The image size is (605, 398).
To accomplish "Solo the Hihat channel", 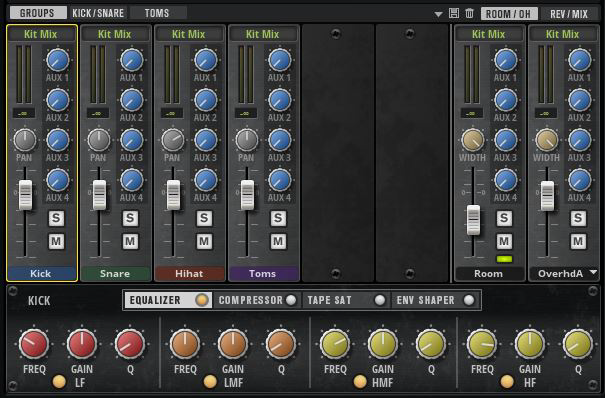I will pos(204,218).
